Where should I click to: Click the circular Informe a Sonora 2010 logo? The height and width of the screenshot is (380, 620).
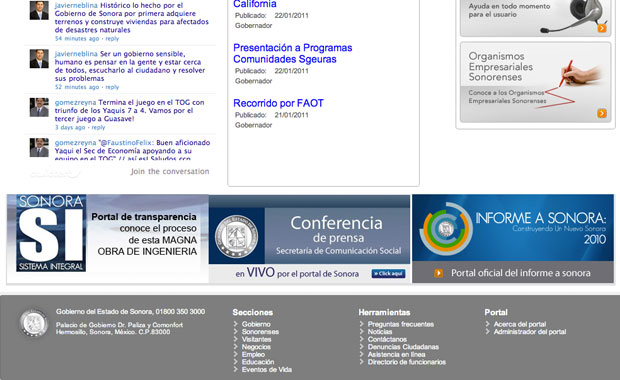point(446,229)
